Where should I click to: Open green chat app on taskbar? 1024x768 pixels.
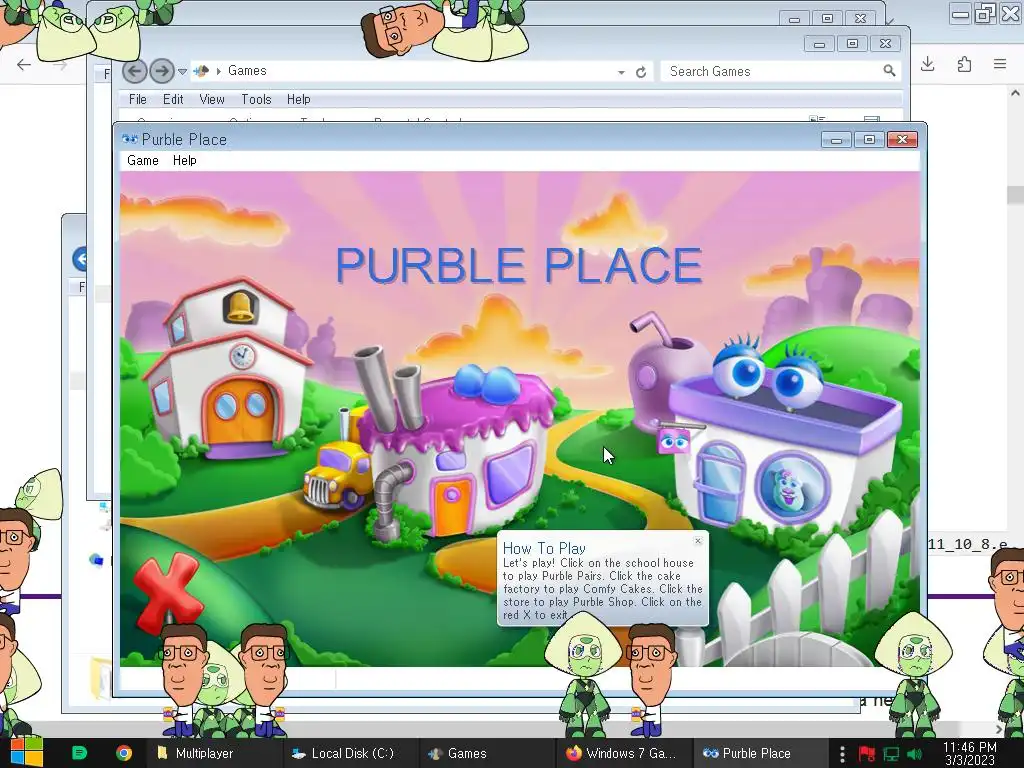[x=80, y=753]
